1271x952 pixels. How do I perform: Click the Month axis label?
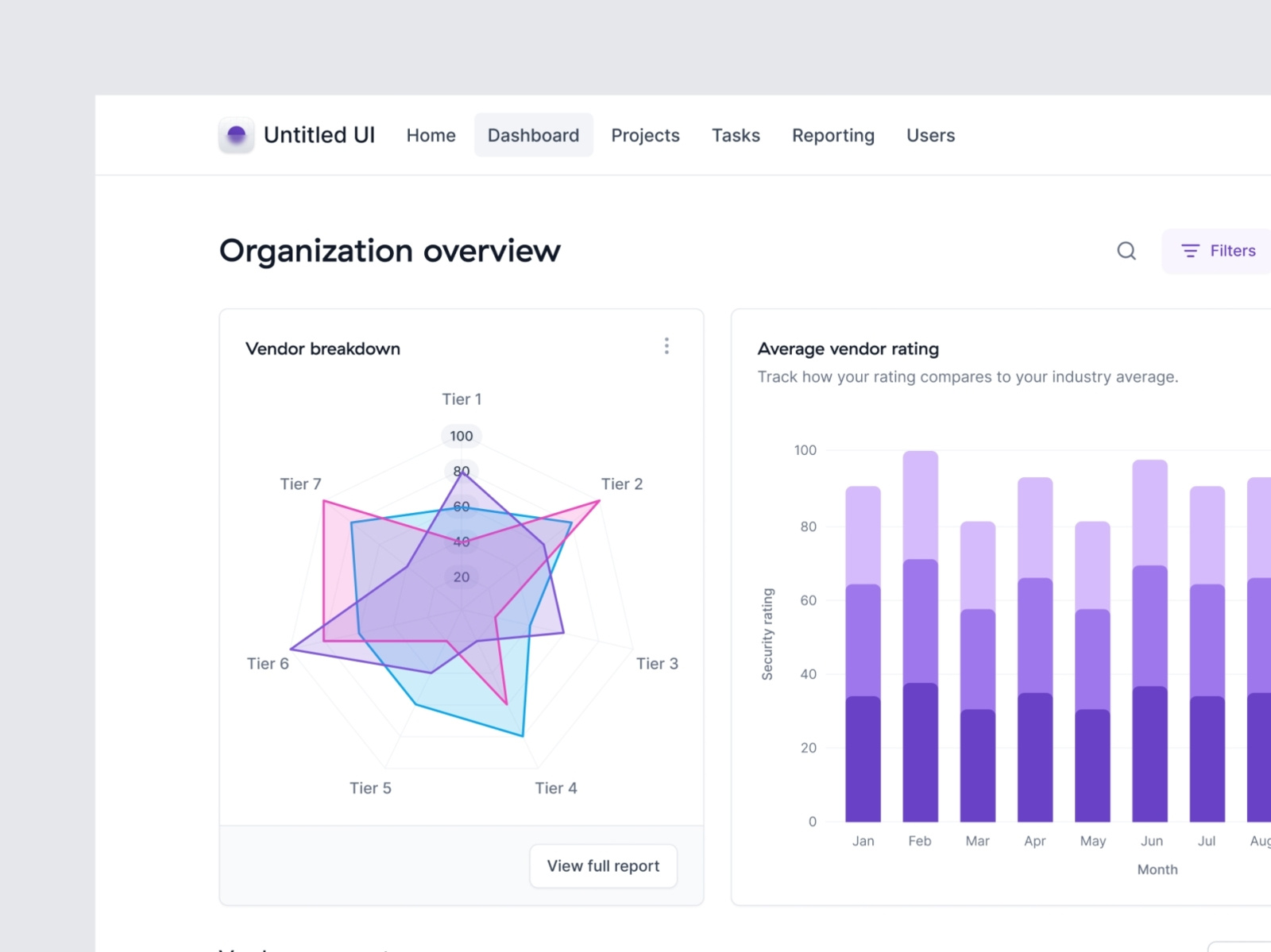coord(1157,869)
